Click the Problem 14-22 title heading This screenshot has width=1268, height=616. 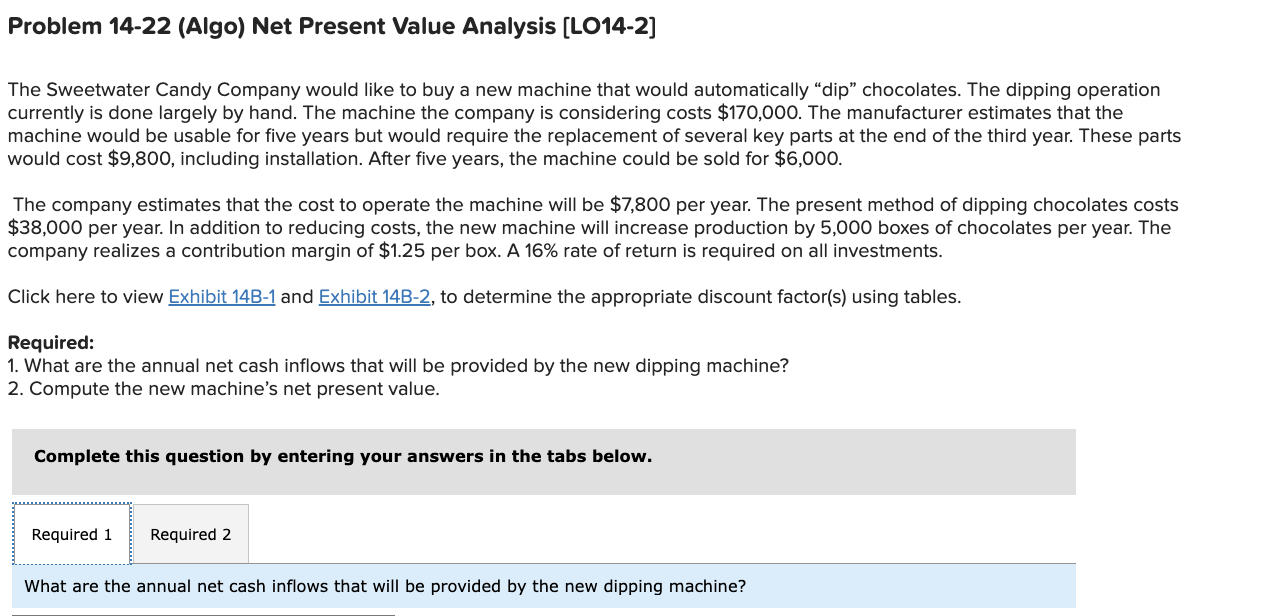(x=330, y=25)
